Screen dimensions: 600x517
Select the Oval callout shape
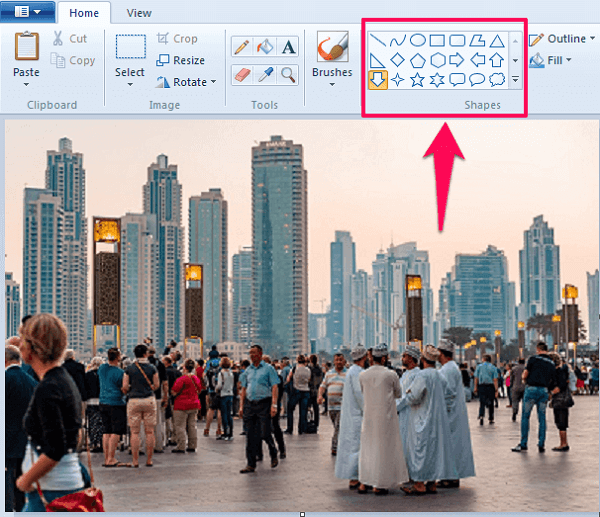[477, 80]
